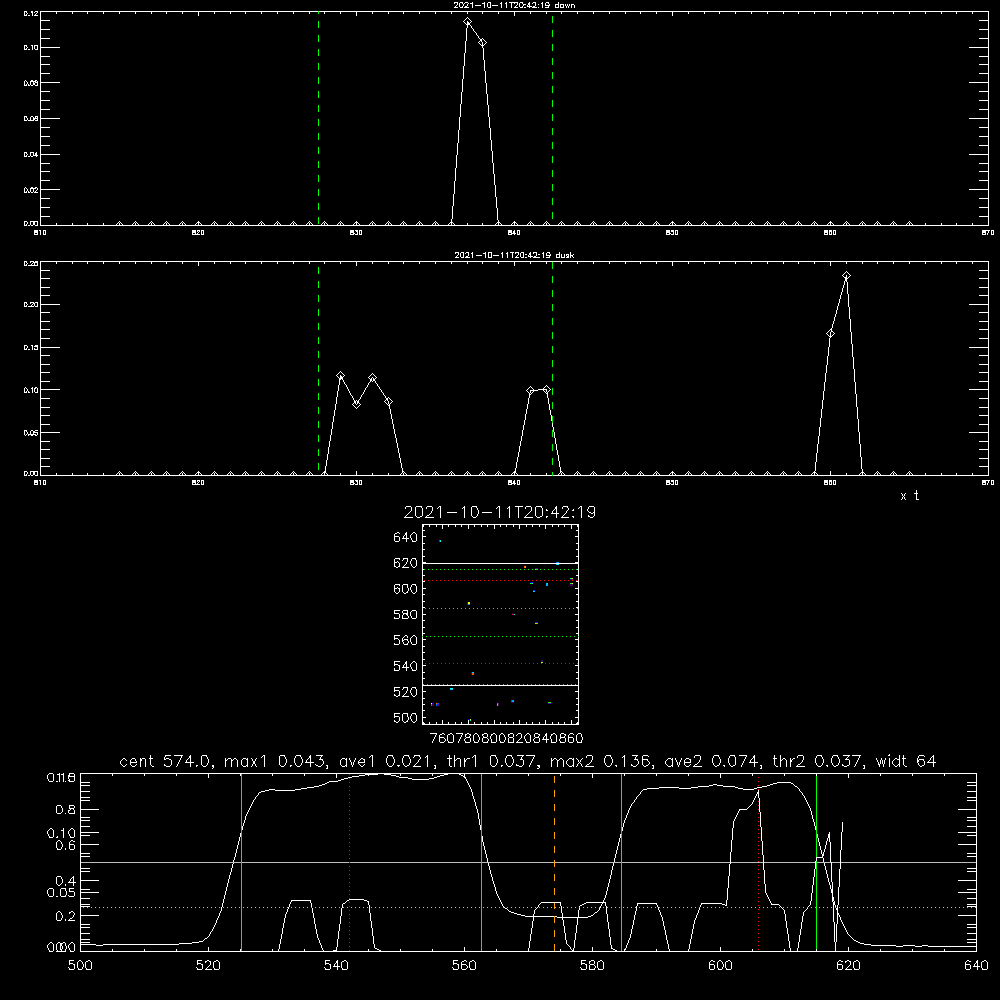
Task: Click x-axis label '600' of the bottom plot
Action: pos(720,966)
